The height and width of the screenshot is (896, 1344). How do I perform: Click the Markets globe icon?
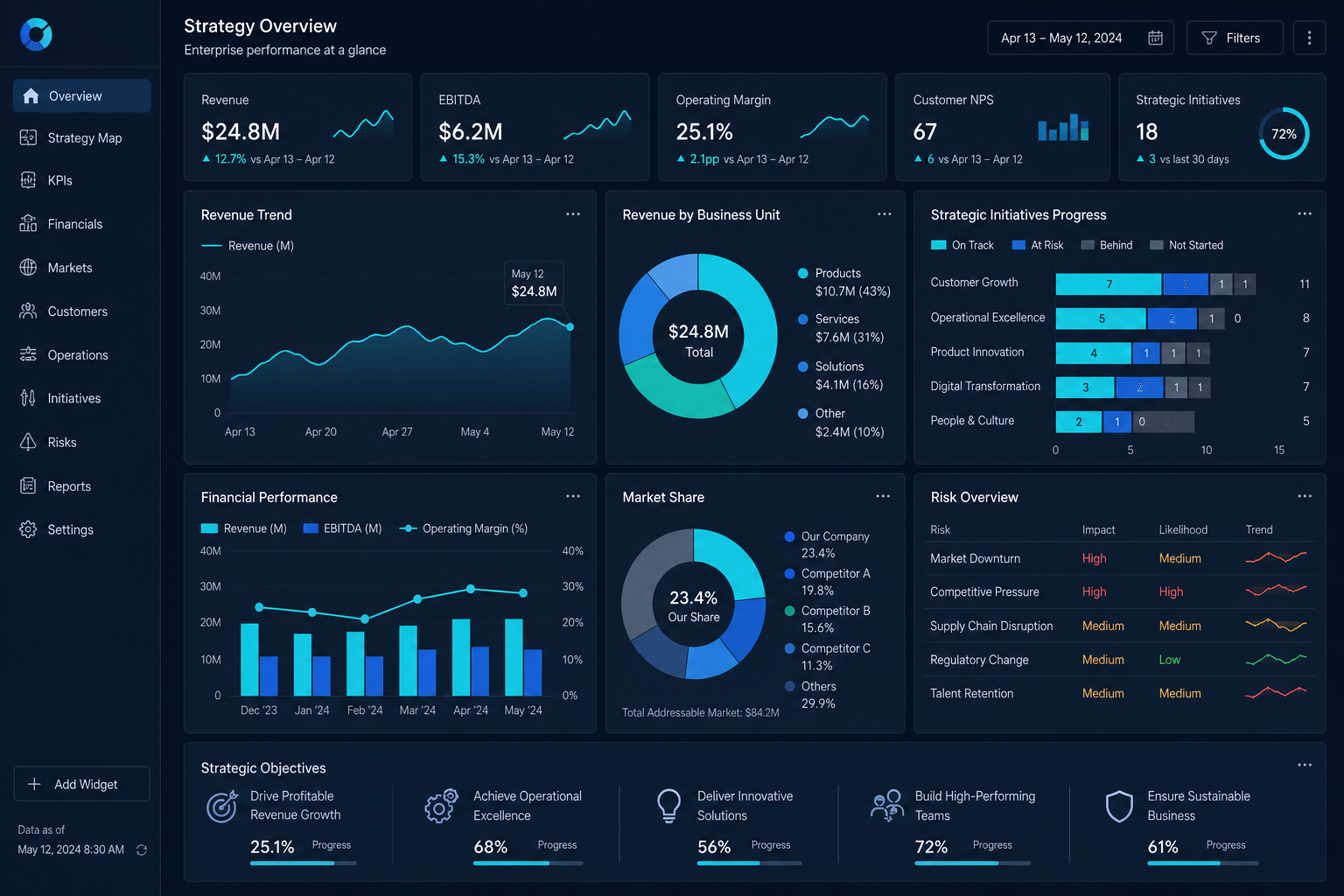(28, 268)
